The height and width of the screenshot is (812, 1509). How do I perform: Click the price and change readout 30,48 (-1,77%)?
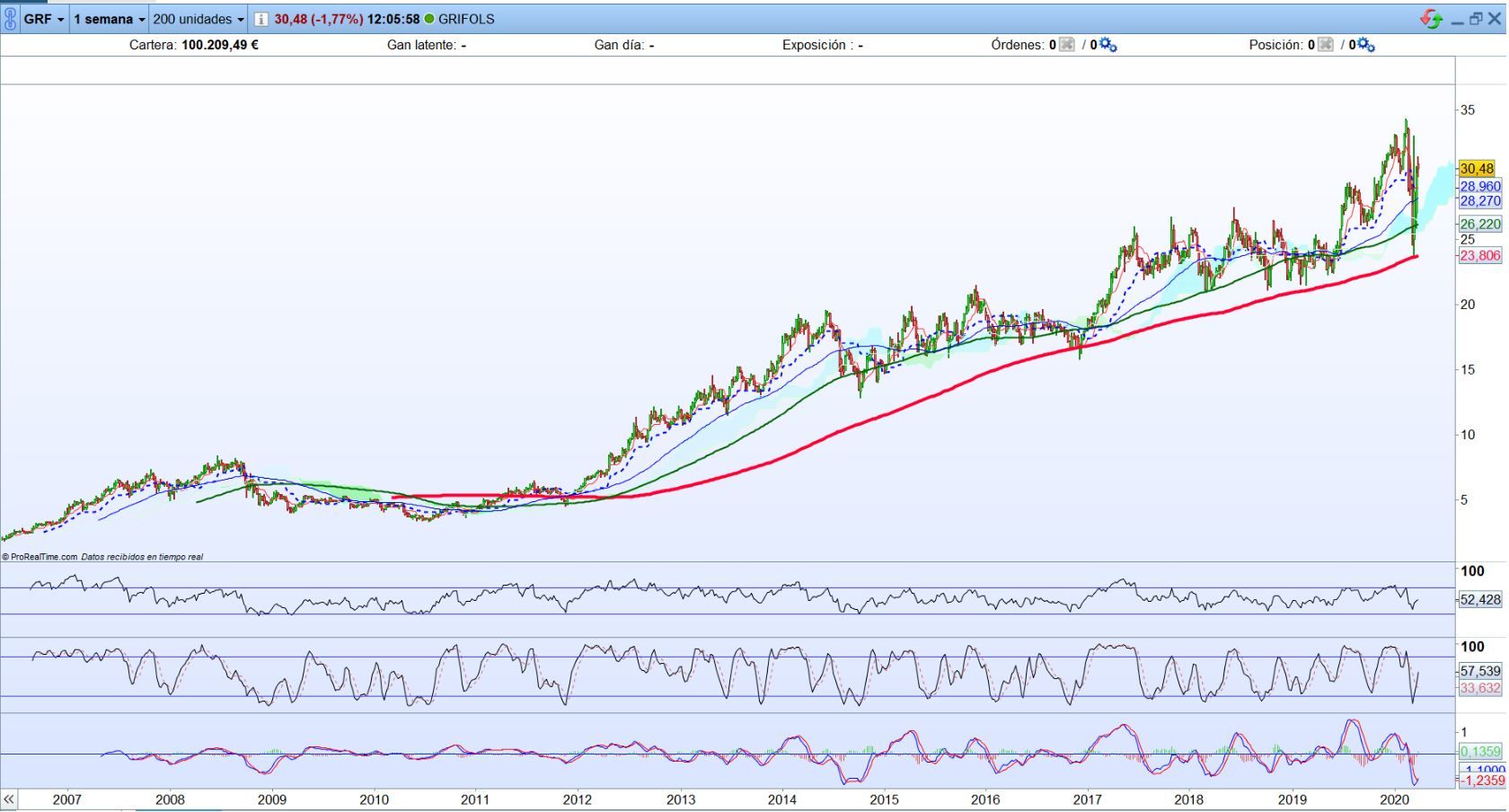click(319, 19)
